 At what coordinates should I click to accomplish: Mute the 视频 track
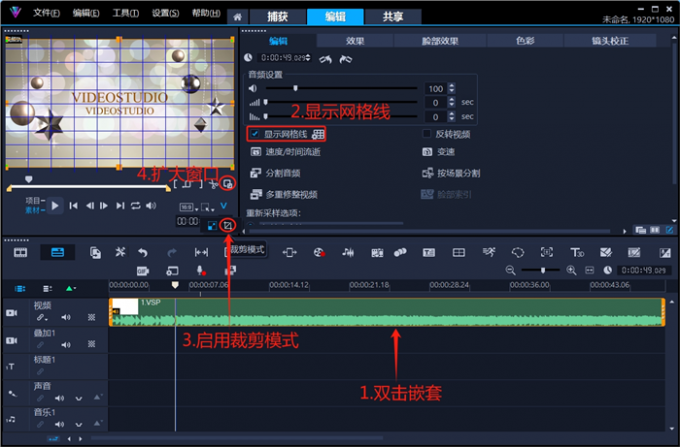66,317
